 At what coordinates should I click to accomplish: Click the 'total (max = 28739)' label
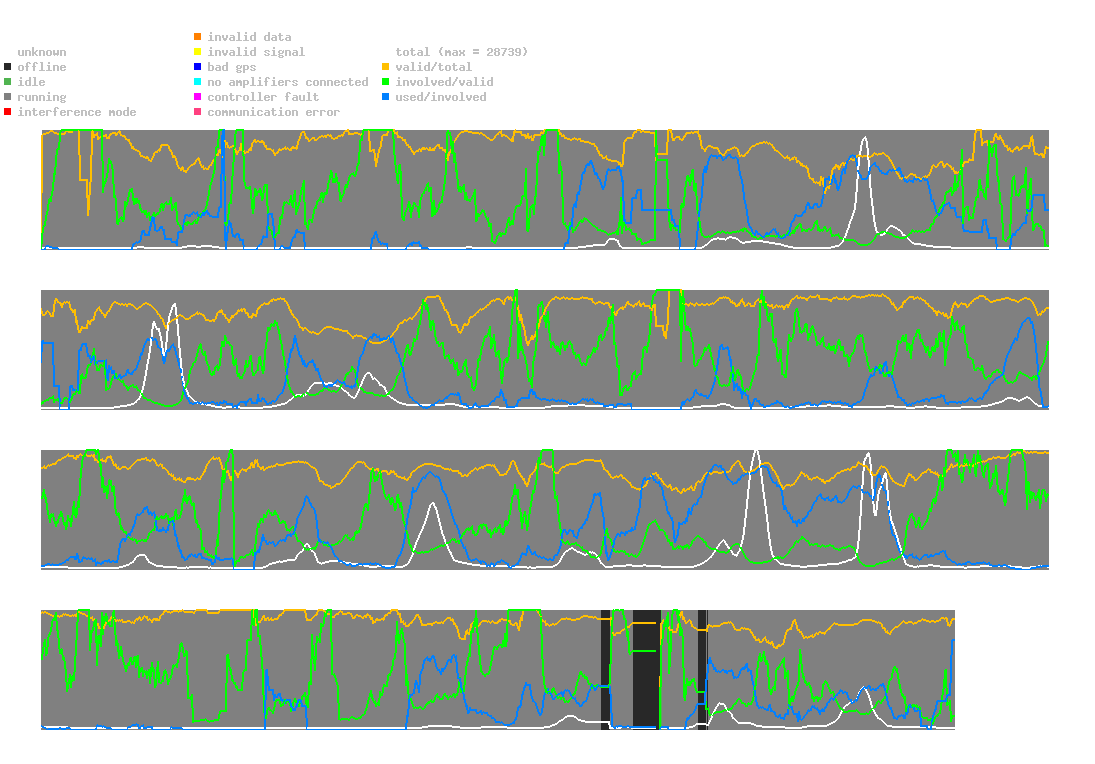[x=462, y=52]
